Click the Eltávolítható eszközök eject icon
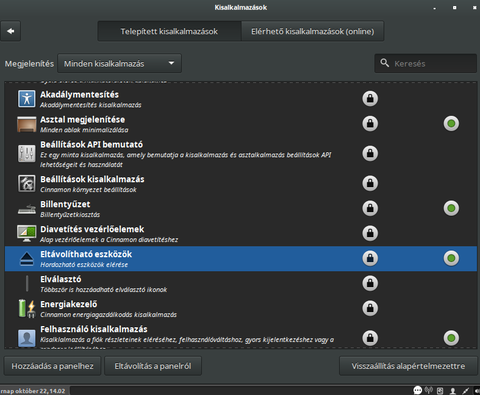Image resolution: width=480 pixels, height=395 pixels. (27, 259)
